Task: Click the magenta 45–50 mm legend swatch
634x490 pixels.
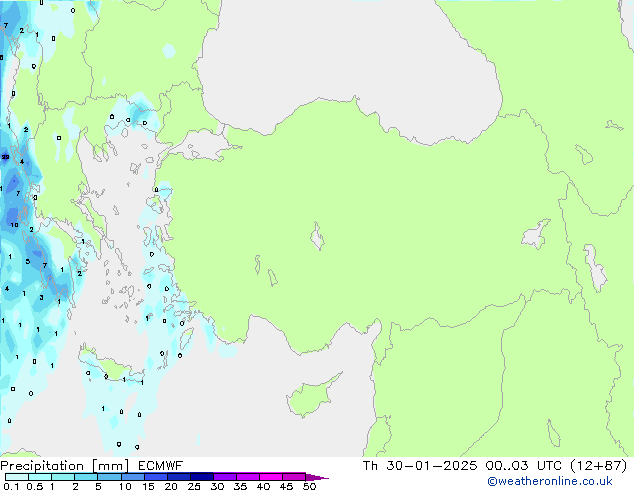Action: coord(294,477)
